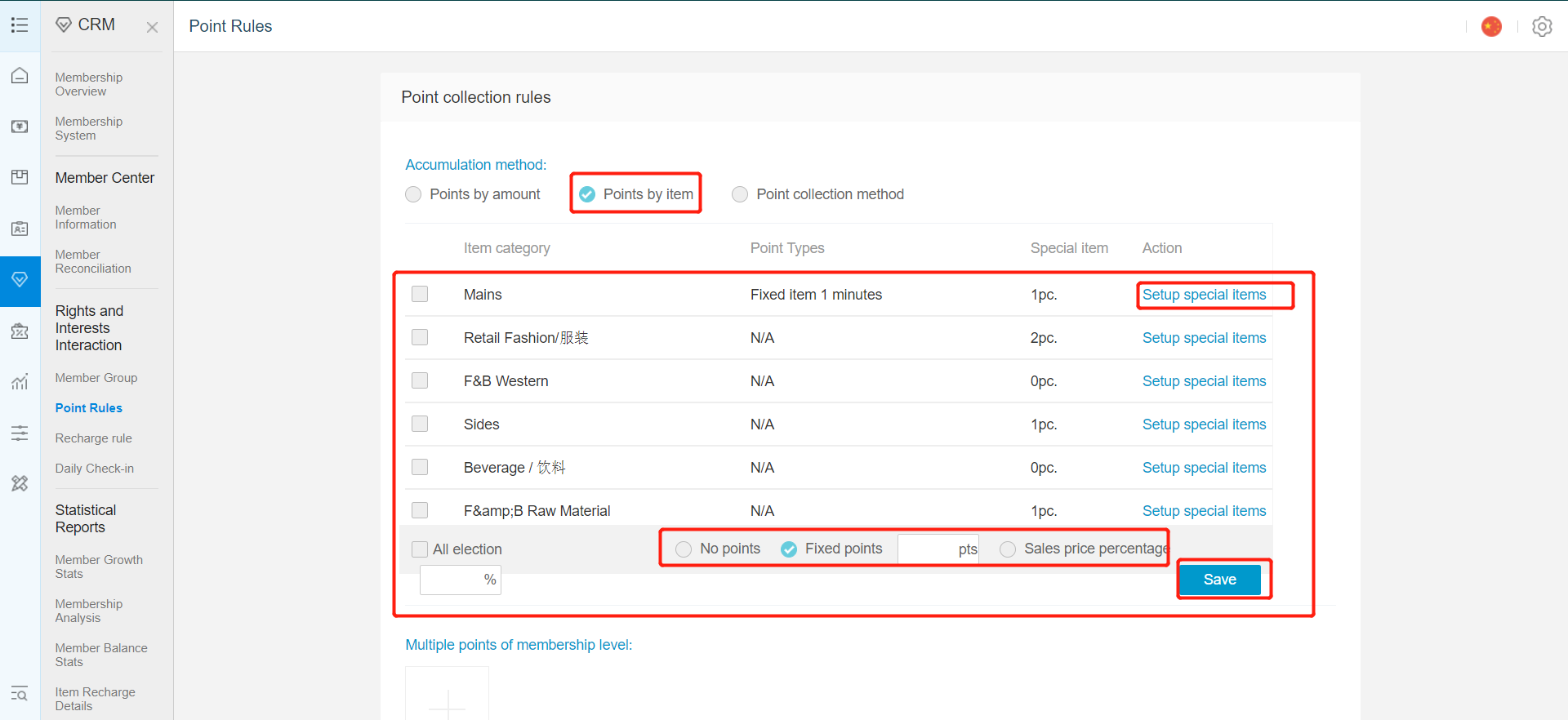Click the diamond icon beside the CRM title

coord(64,25)
